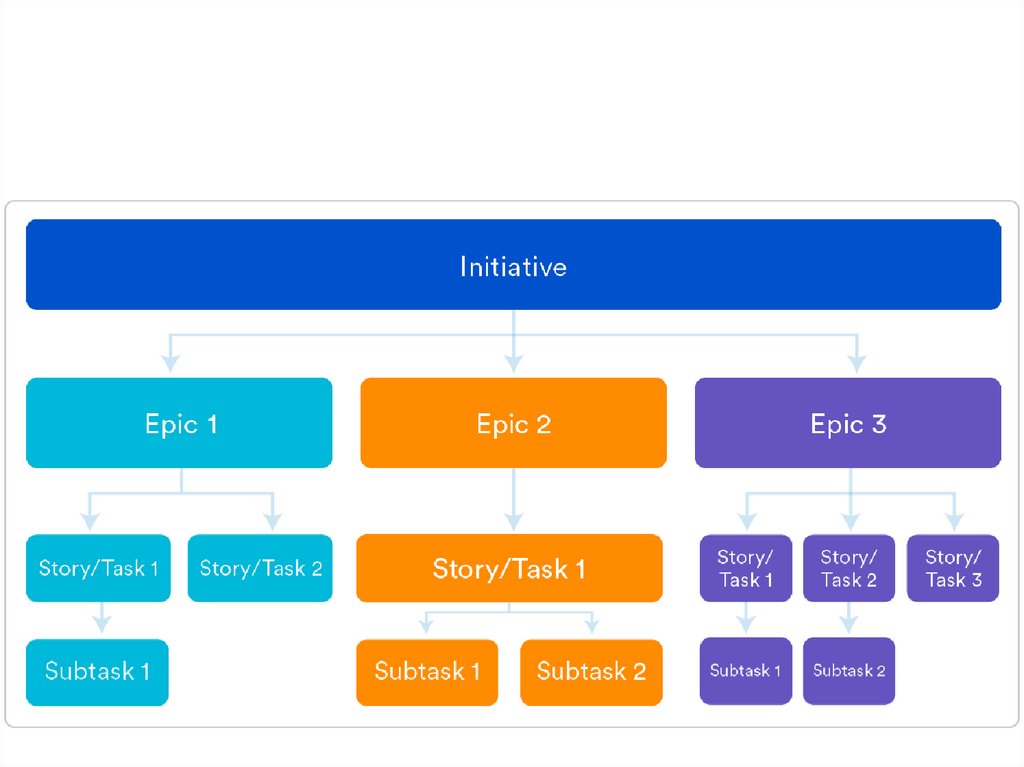Image resolution: width=1024 pixels, height=767 pixels.
Task: Click the purple Subtask 2 box
Action: (849, 671)
